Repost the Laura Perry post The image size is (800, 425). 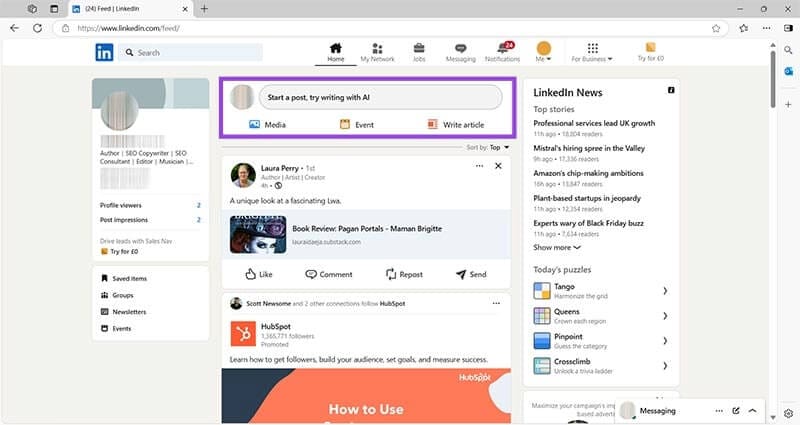click(x=404, y=274)
